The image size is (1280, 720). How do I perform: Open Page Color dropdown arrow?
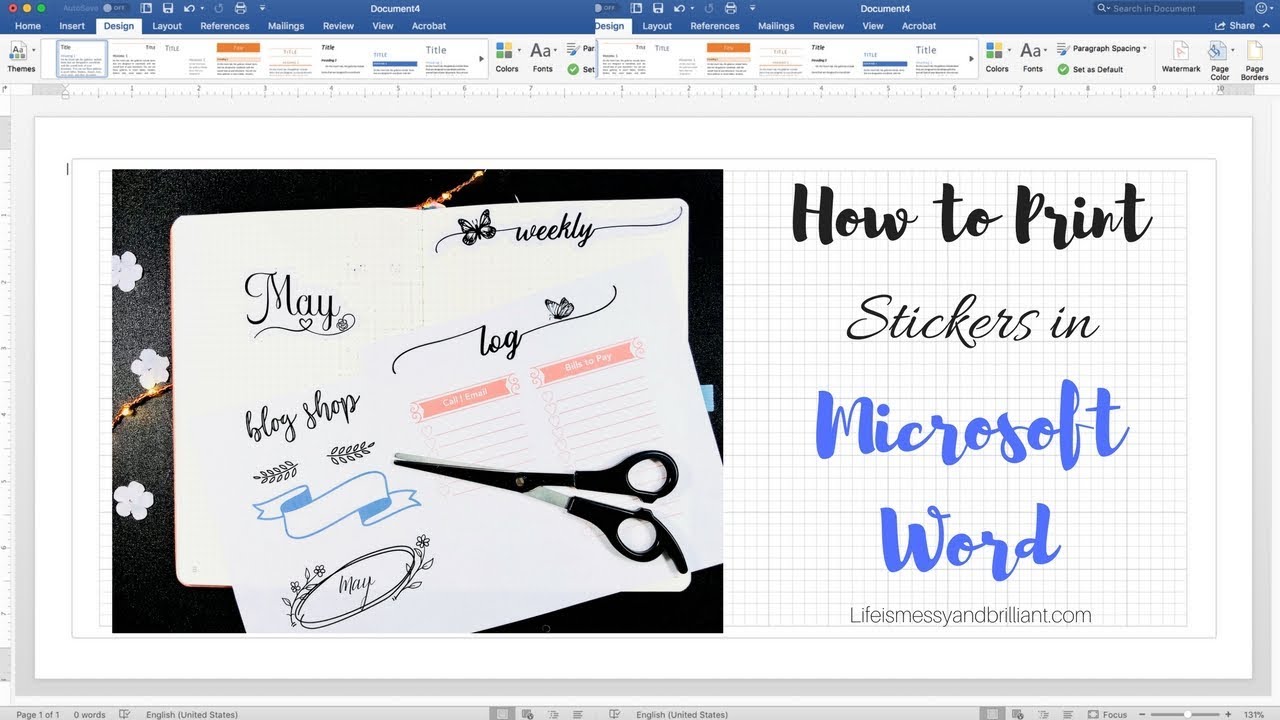pyautogui.click(x=1232, y=49)
